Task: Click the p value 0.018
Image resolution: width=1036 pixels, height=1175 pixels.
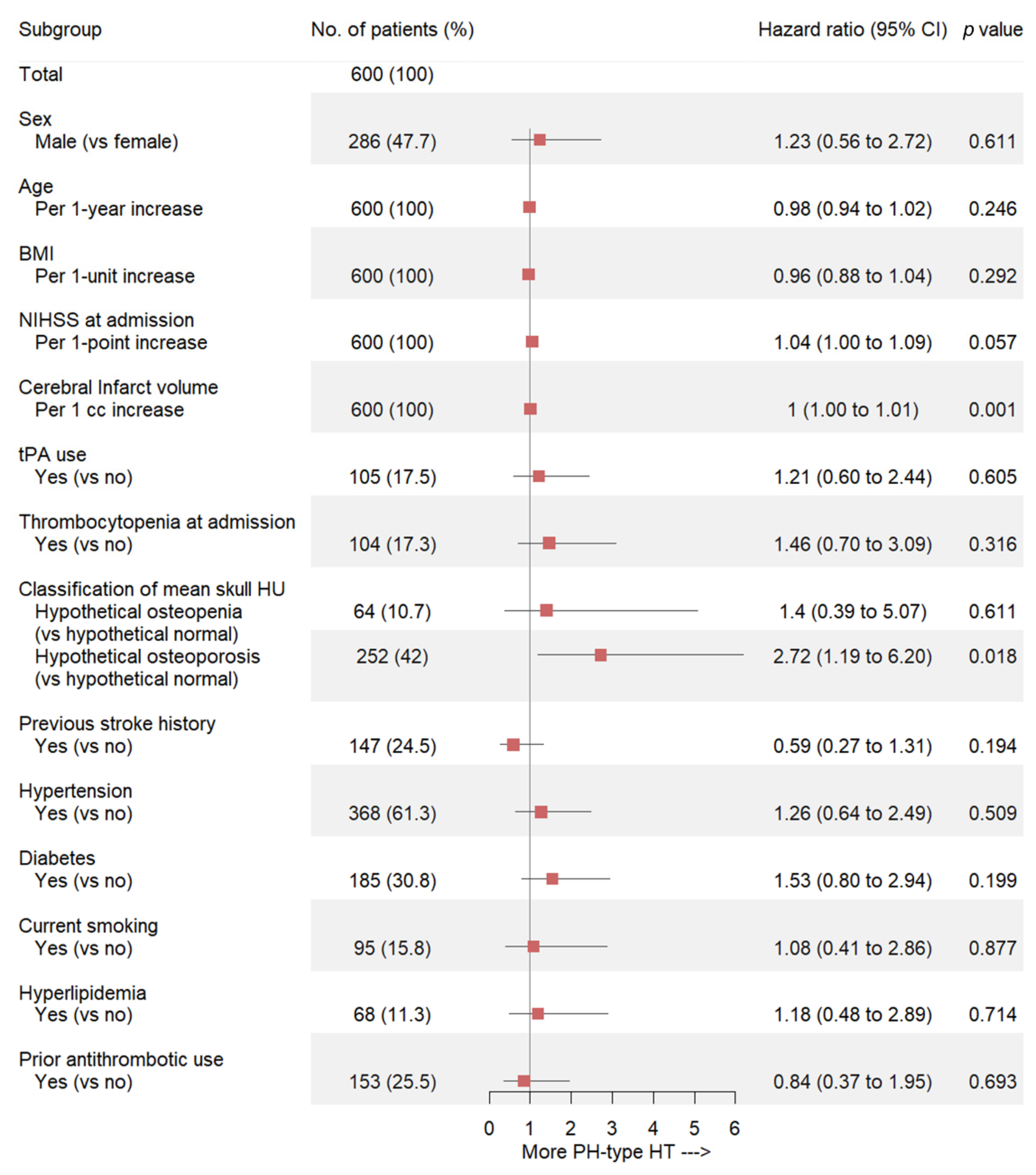Action: [x=992, y=656]
